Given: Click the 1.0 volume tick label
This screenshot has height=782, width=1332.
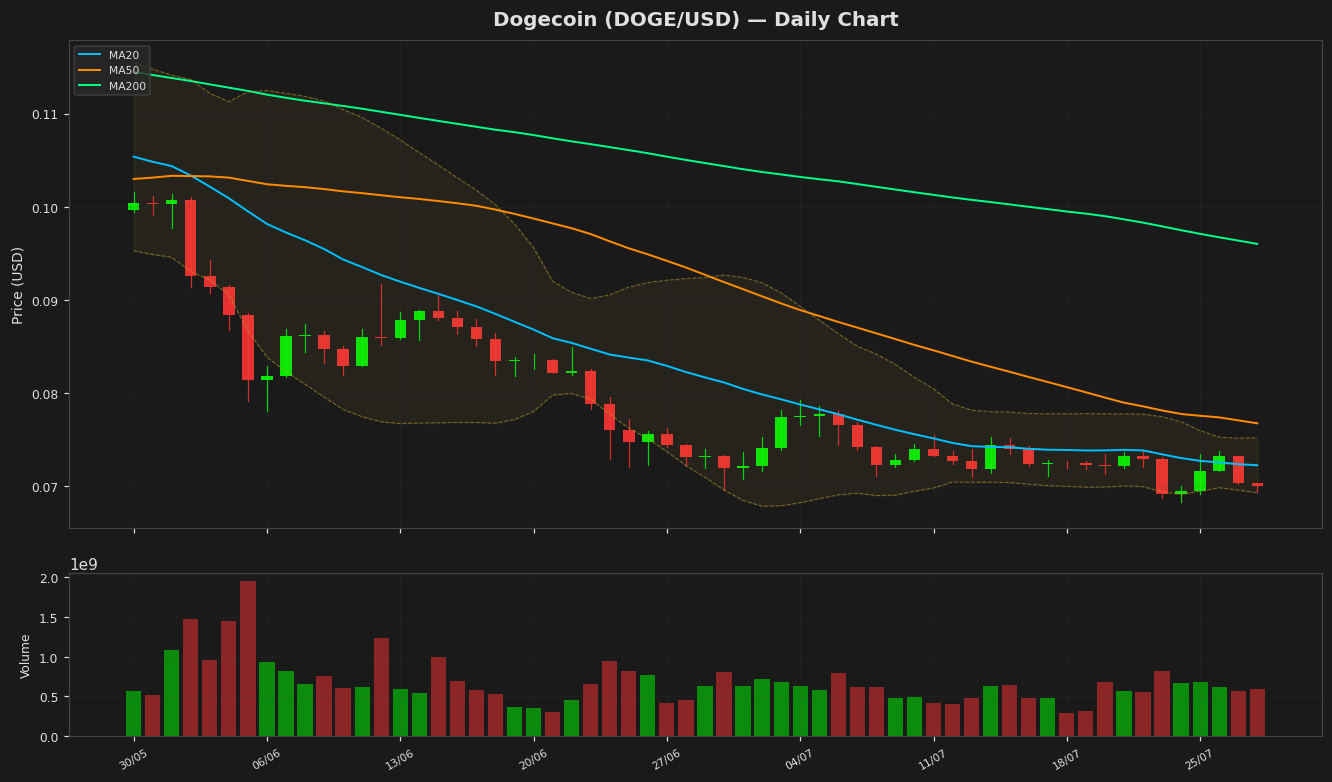Looking at the screenshot, I should coord(49,658).
